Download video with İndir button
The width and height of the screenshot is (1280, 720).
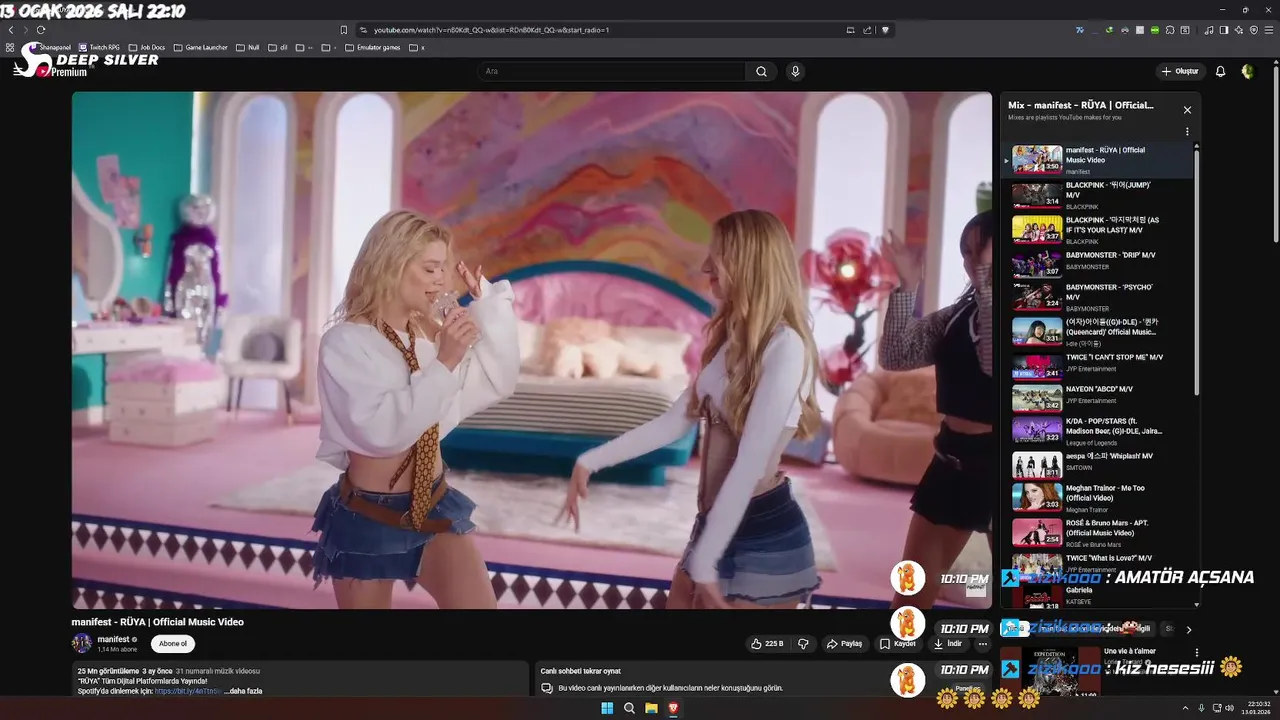(x=948, y=644)
